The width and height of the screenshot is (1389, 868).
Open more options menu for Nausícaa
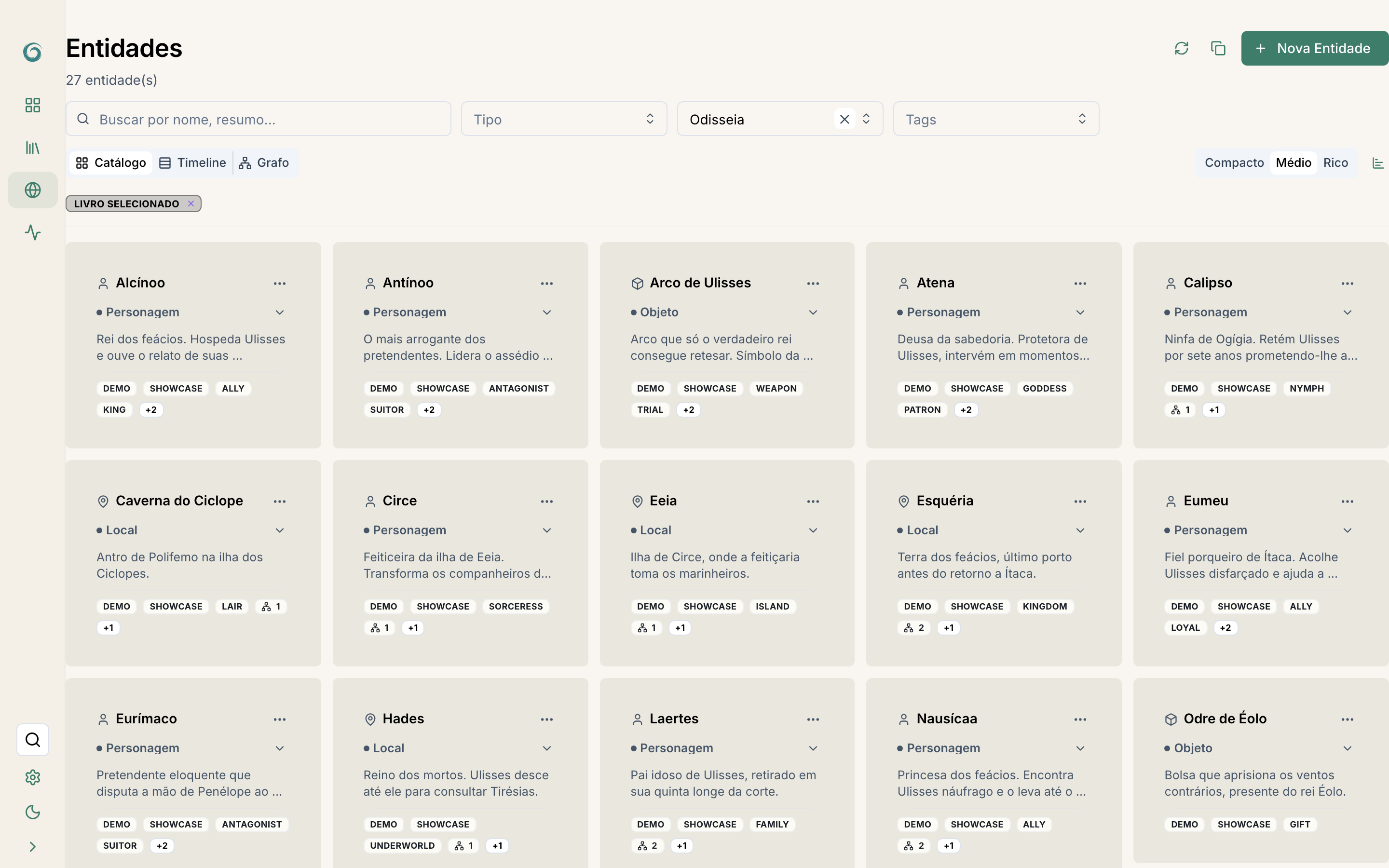click(x=1080, y=719)
